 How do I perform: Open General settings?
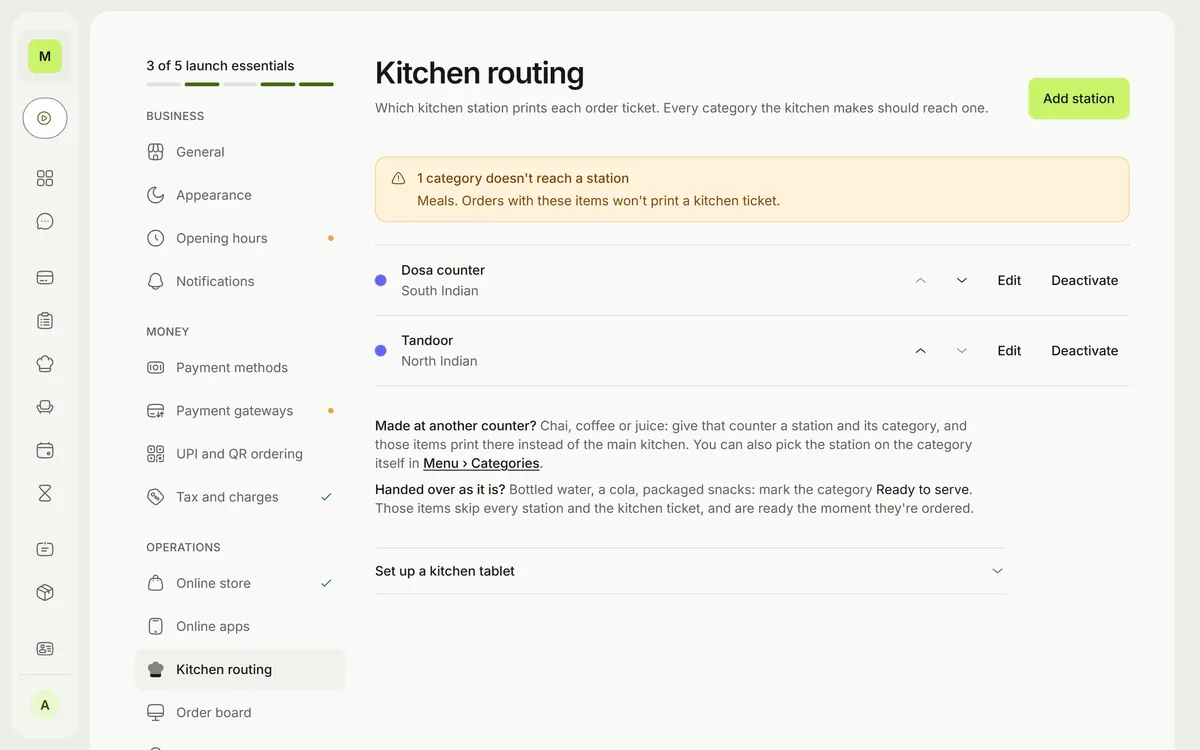pos(240,152)
